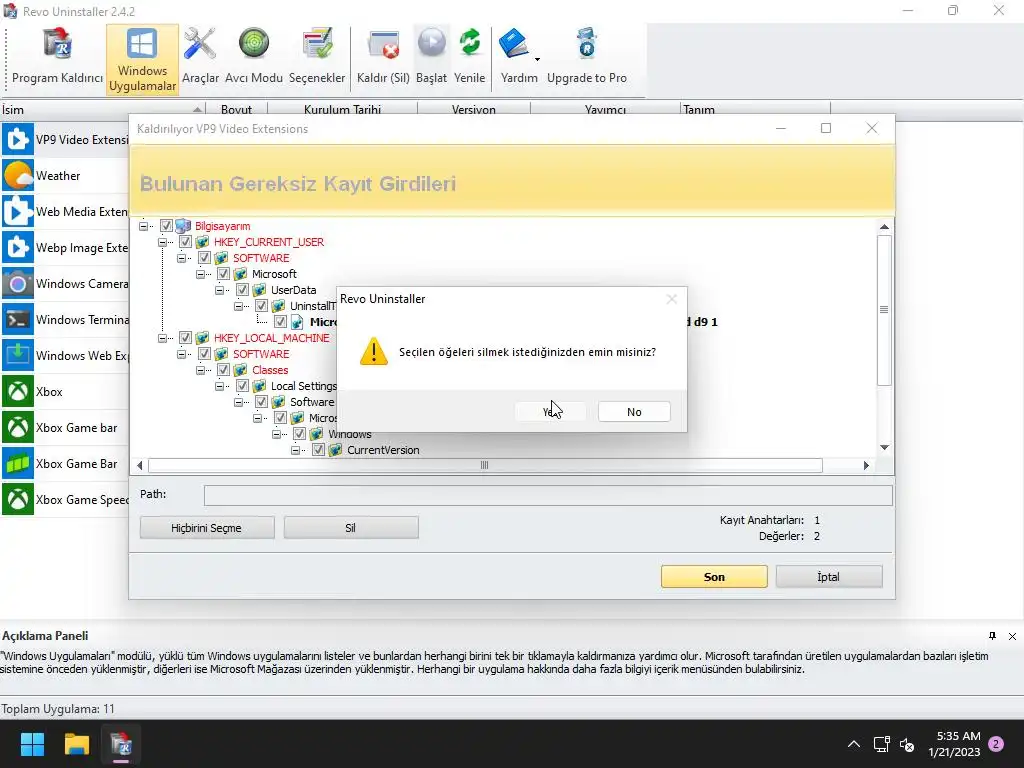Screen dimensions: 1024x768
Task: Open Seçenekler options icon
Action: [x=317, y=57]
